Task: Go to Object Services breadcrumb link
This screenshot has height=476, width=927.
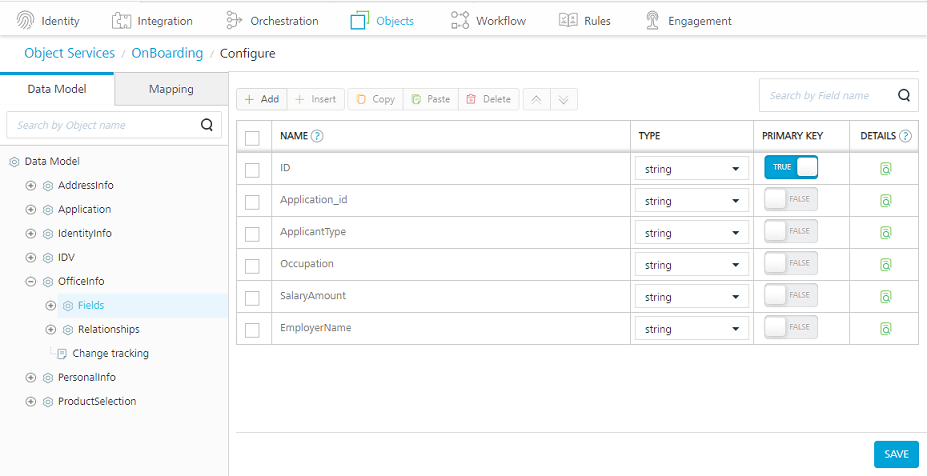Action: pos(69,53)
